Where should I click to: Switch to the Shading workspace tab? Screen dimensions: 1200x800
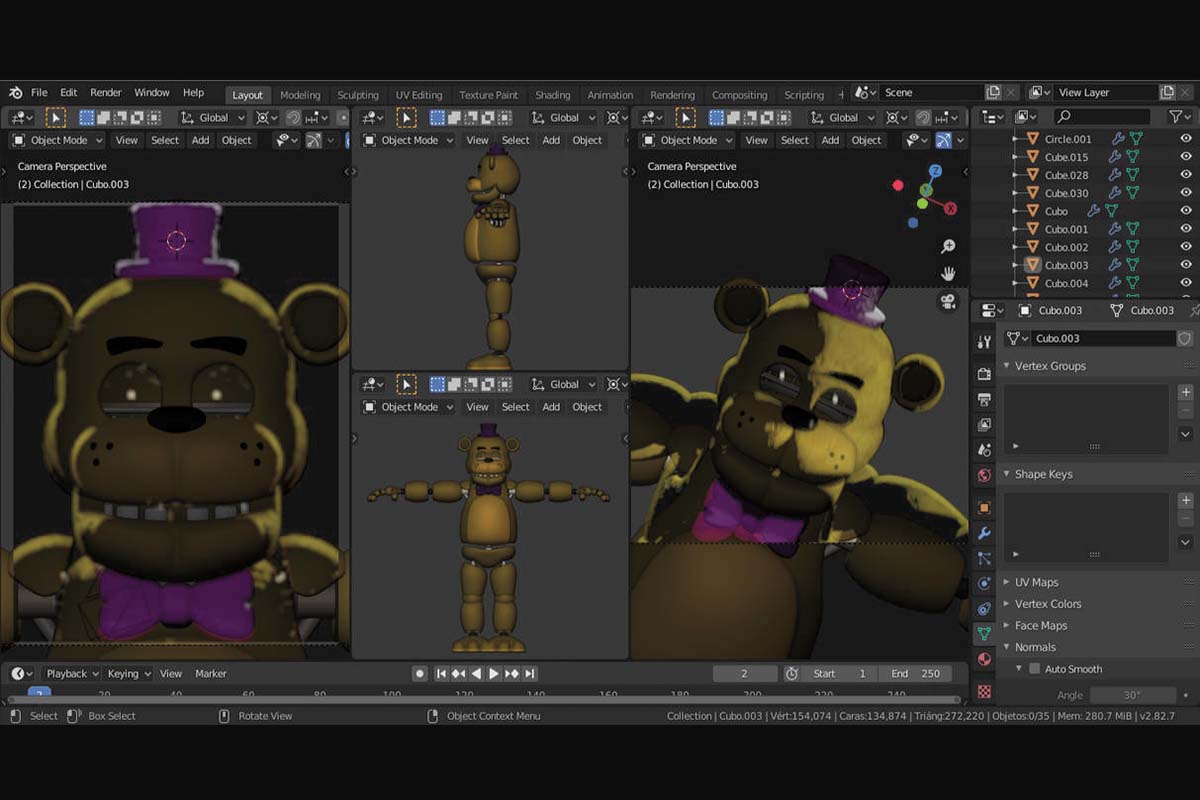click(552, 95)
